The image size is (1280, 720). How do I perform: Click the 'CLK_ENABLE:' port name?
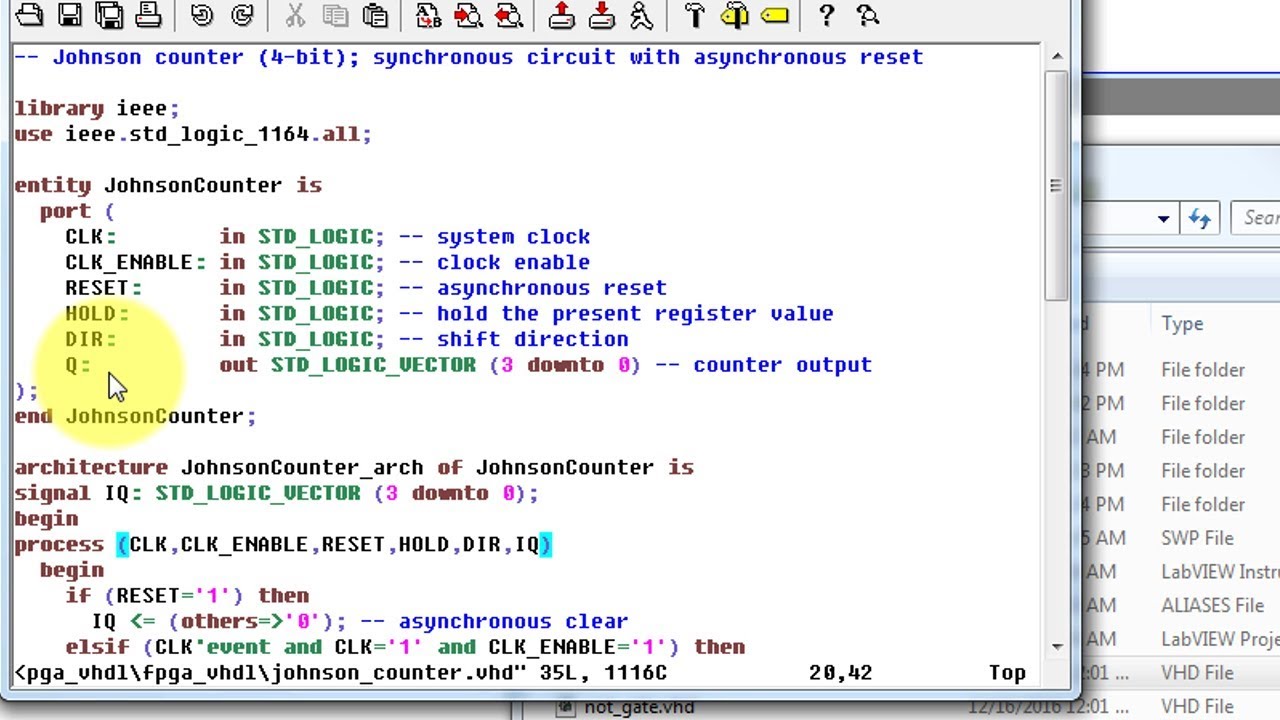(x=136, y=262)
